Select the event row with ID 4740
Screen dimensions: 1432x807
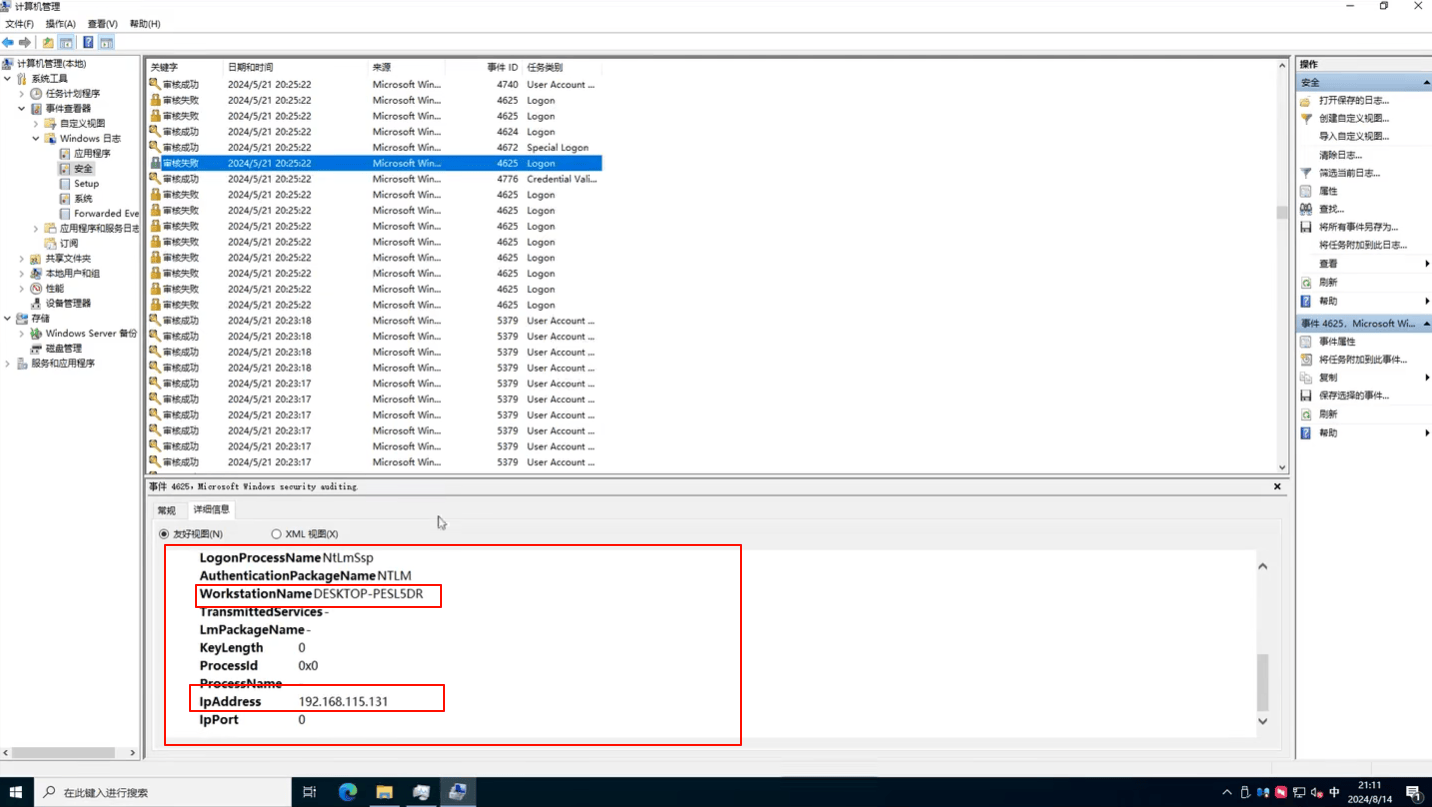(x=375, y=85)
